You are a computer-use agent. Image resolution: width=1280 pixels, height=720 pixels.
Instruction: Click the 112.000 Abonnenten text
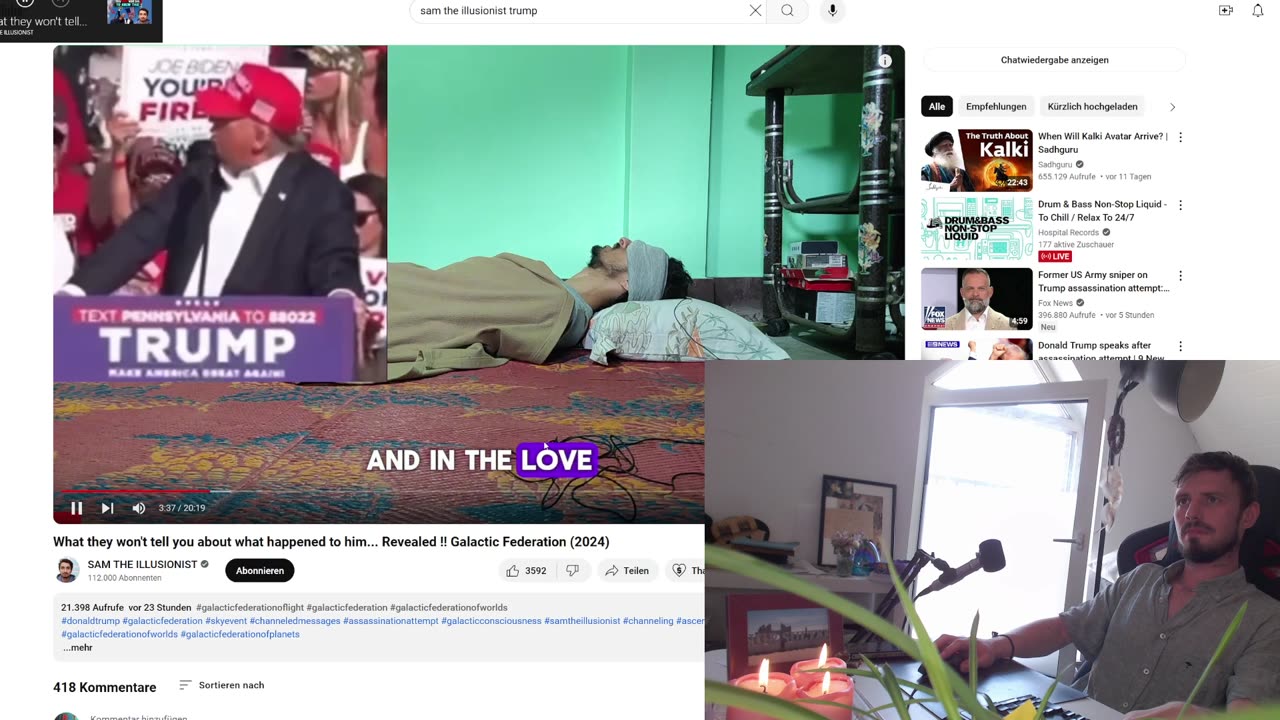(125, 578)
